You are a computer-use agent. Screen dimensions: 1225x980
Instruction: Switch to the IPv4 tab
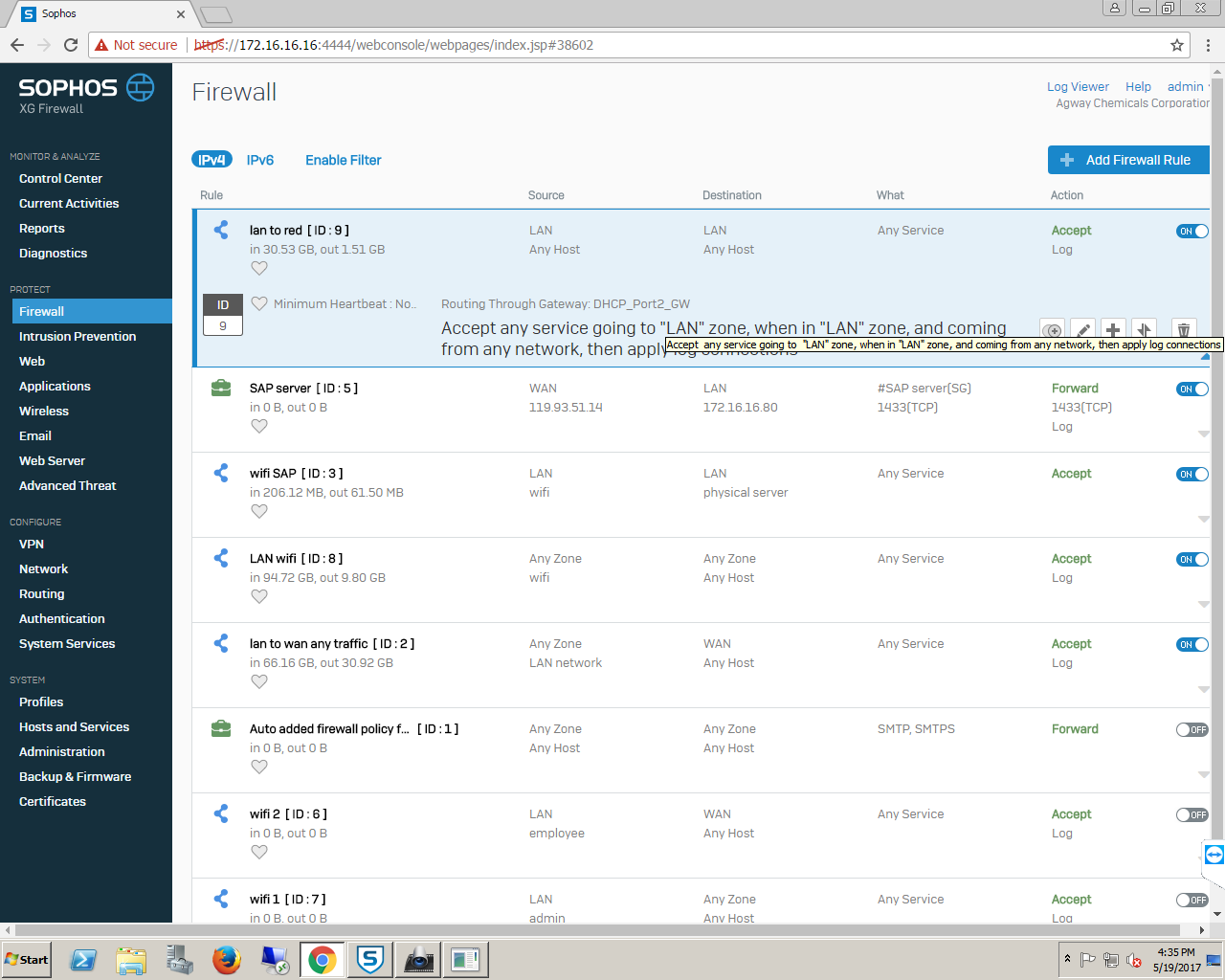click(x=212, y=160)
